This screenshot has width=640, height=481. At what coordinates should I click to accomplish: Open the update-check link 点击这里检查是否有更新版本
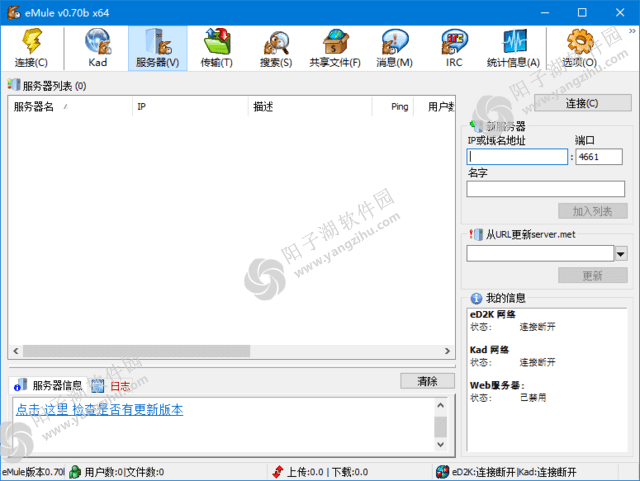pyautogui.click(x=100, y=410)
